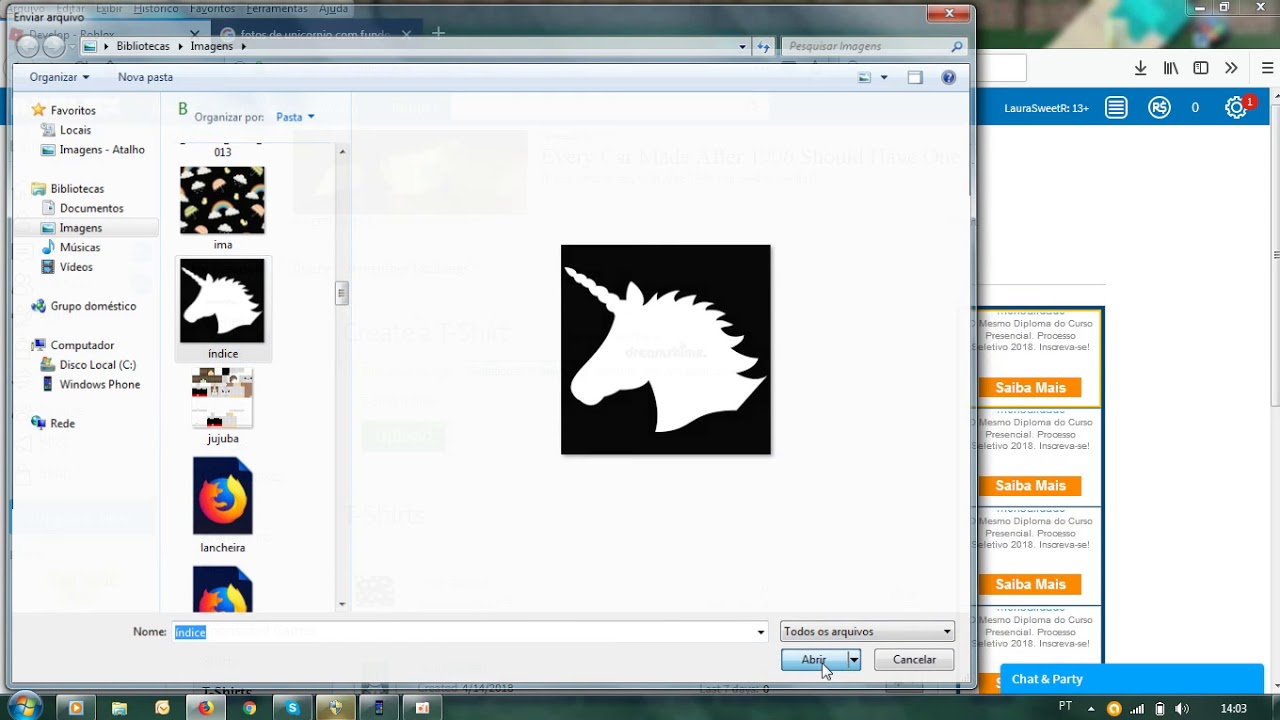Click LauraSweetR username link
Viewport: 1280px width, 720px height.
pyautogui.click(x=1046, y=108)
